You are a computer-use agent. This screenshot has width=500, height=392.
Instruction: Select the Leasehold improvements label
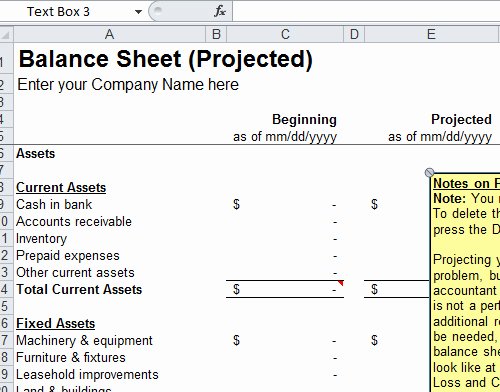pyautogui.click(x=87, y=375)
